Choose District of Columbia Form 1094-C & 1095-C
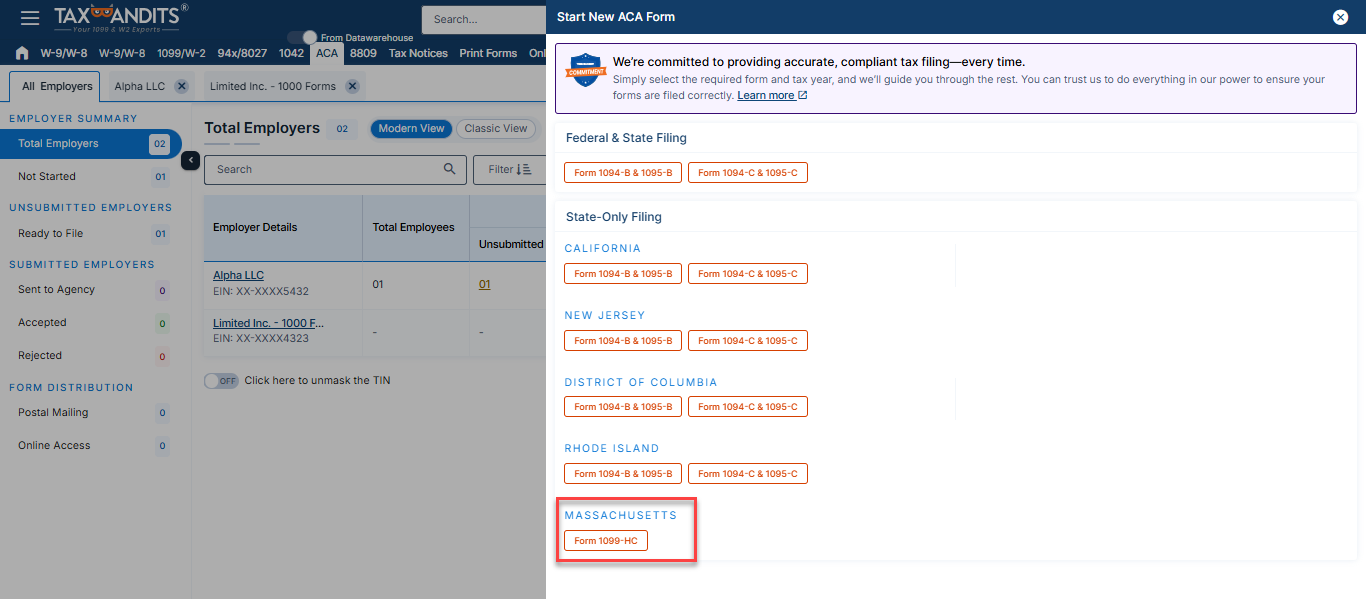The image size is (1366, 599). [748, 407]
